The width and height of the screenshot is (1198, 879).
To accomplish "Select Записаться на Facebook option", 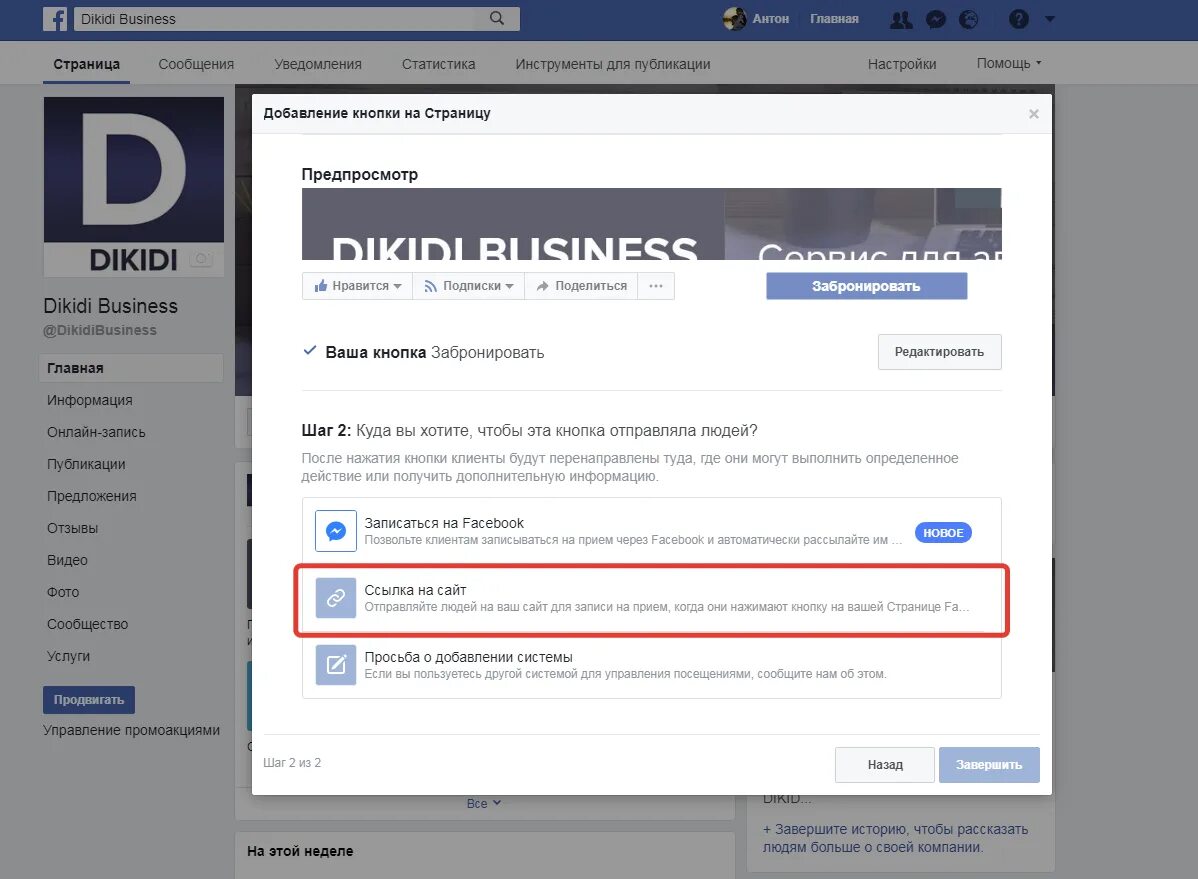I will click(x=651, y=531).
